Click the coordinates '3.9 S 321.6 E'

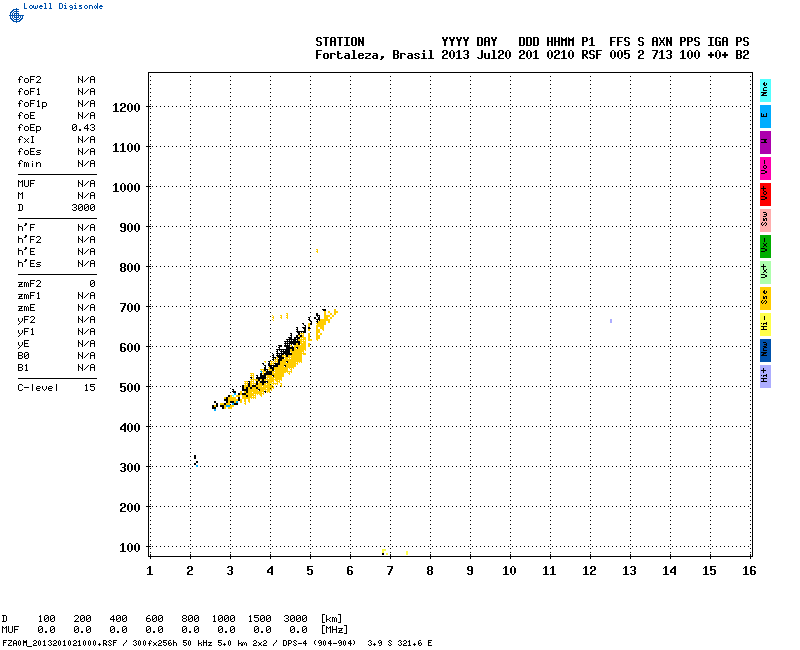click(400, 643)
